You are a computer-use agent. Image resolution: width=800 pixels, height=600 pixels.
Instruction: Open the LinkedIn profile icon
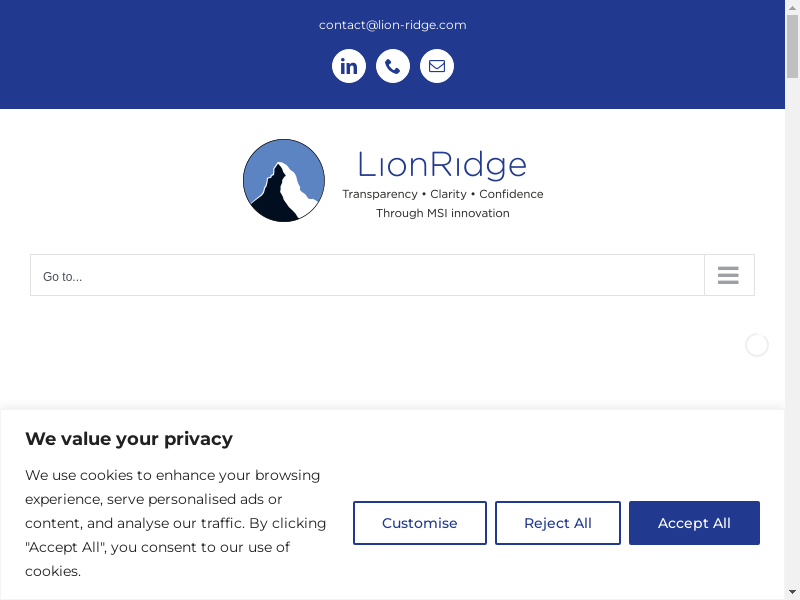[349, 67]
